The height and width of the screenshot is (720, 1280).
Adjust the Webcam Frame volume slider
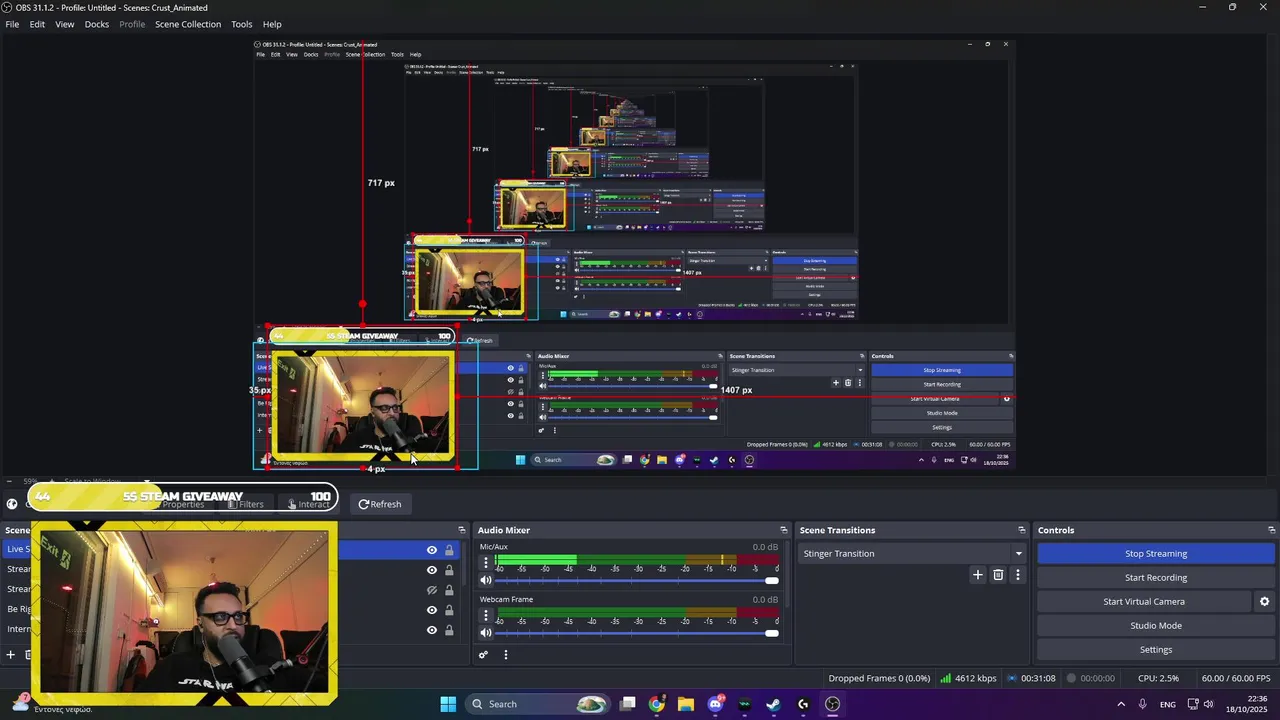click(x=637, y=632)
